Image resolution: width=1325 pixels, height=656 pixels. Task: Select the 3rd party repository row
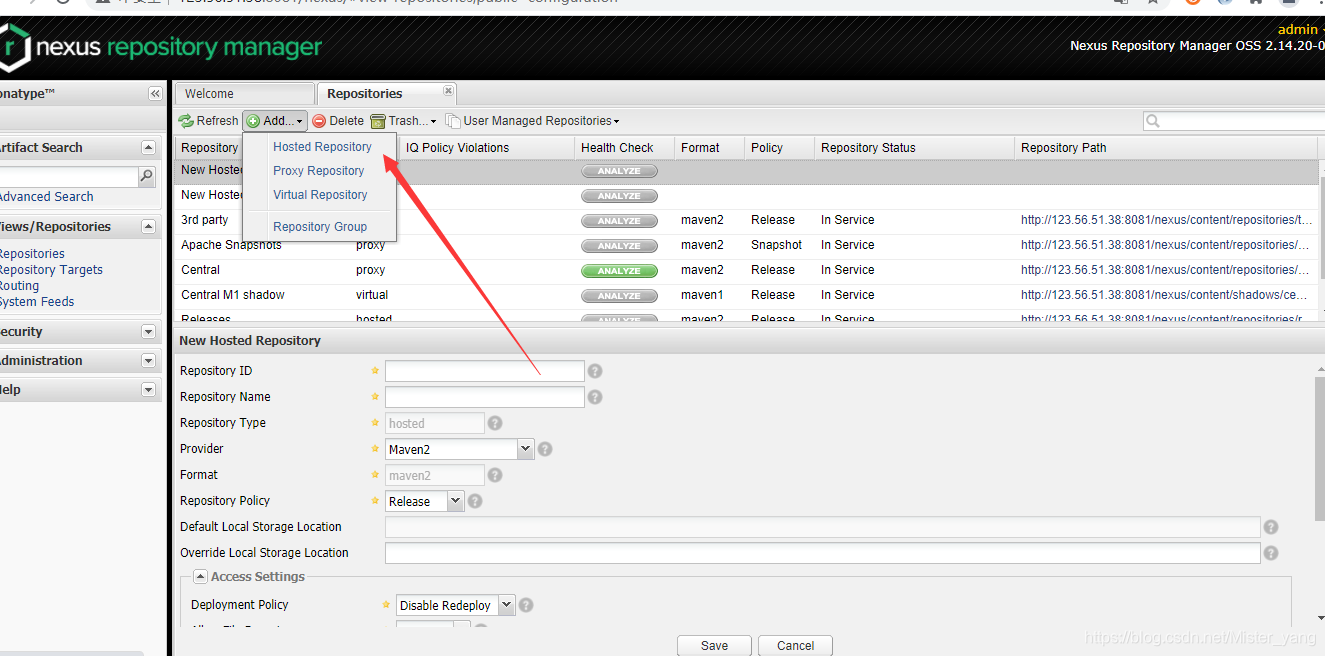[x=746, y=220]
